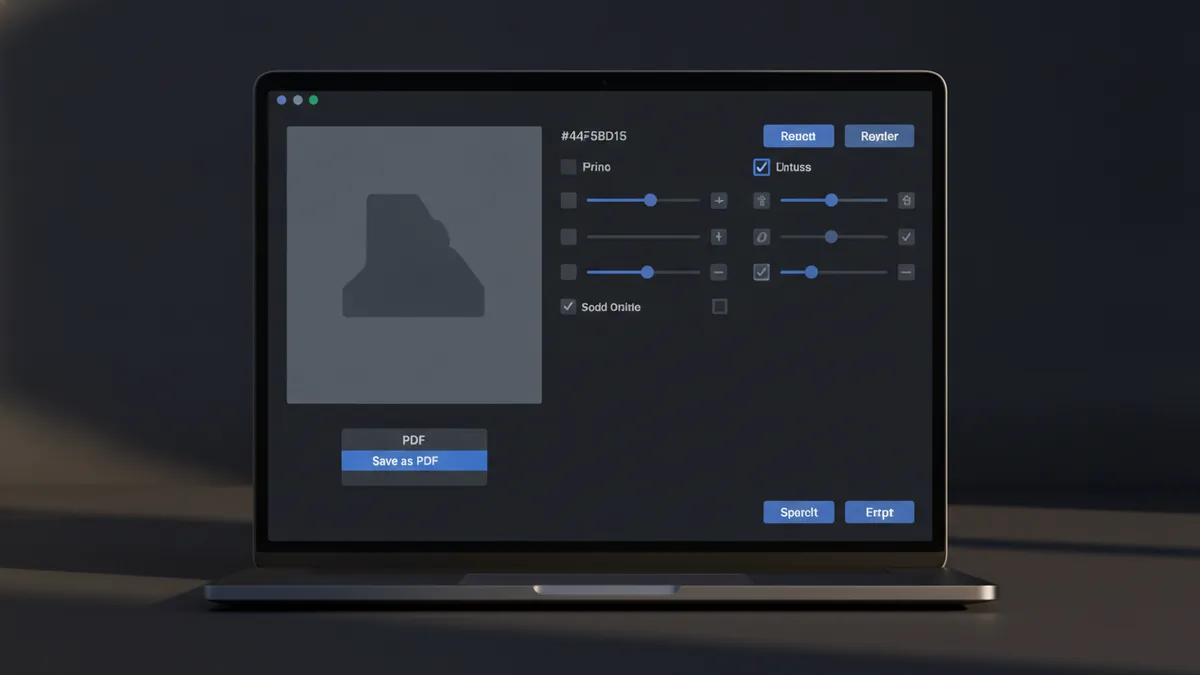The width and height of the screenshot is (1200, 675).
Task: Click the plus button ending the greyed left-column slider
Action: click(718, 237)
